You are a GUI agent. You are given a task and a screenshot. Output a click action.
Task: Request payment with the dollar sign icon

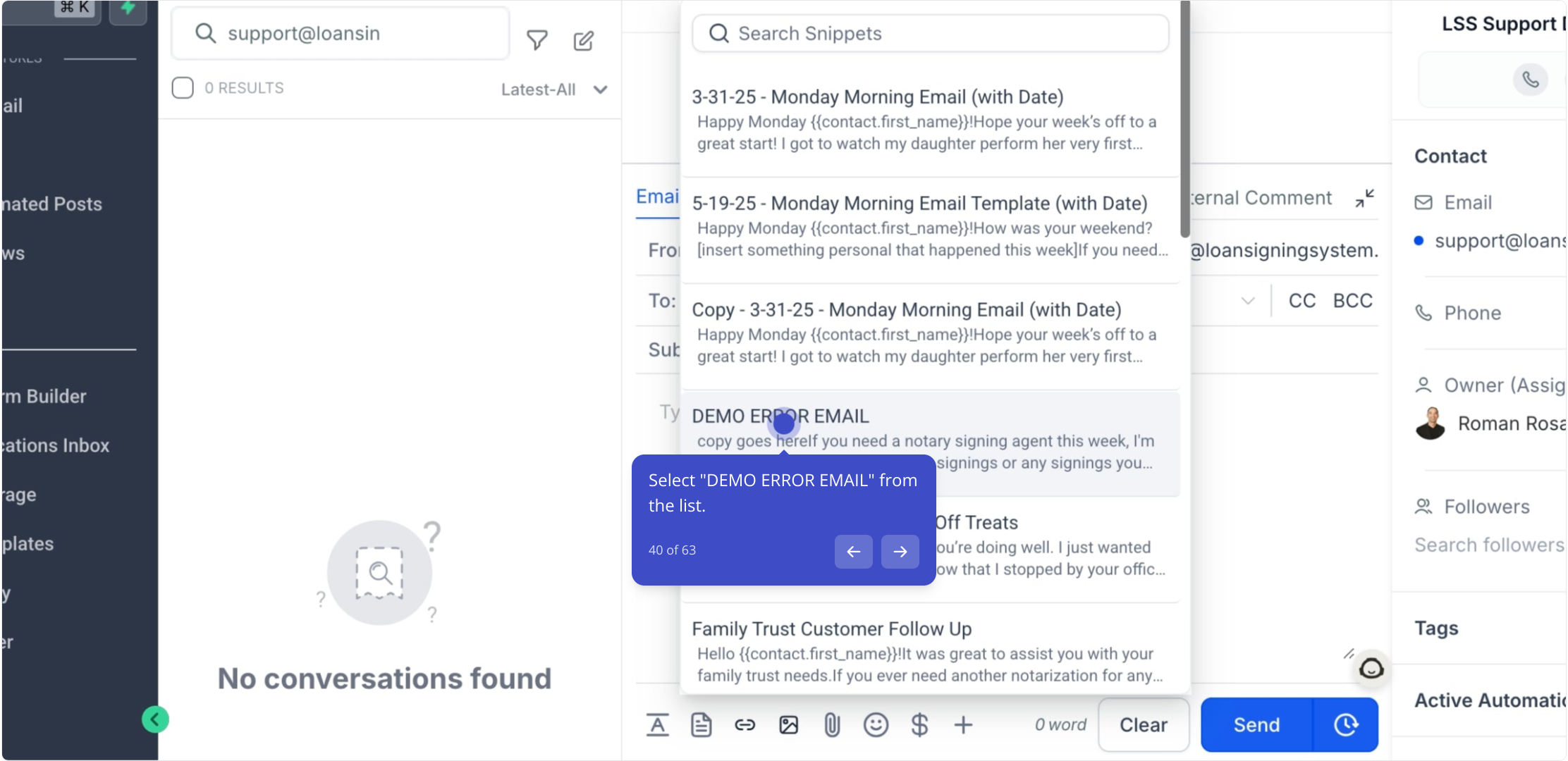919,724
